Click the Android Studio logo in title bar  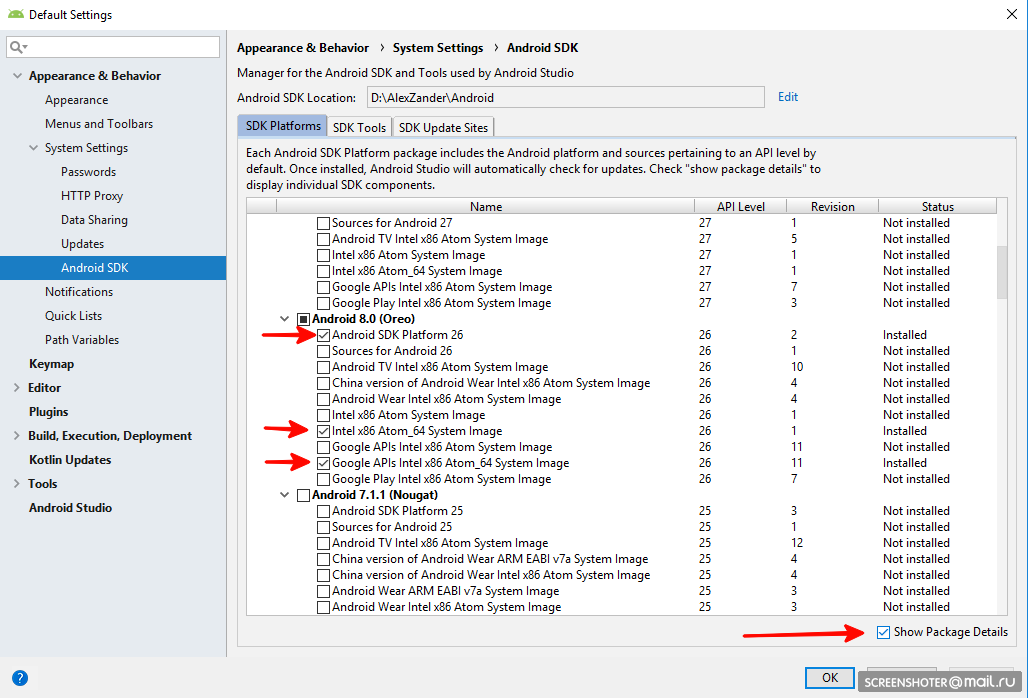(x=16, y=14)
